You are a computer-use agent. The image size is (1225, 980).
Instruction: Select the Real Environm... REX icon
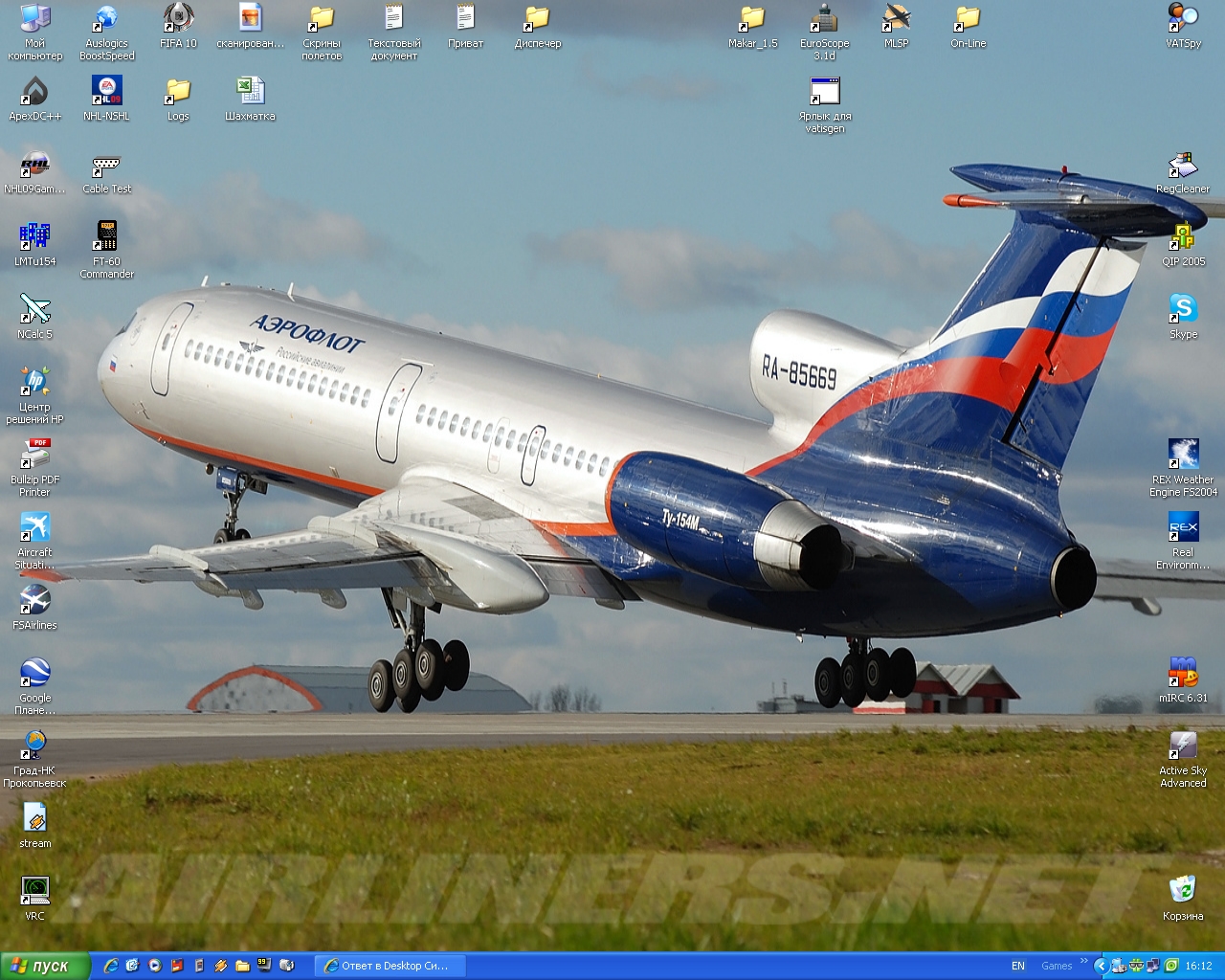(x=1183, y=542)
